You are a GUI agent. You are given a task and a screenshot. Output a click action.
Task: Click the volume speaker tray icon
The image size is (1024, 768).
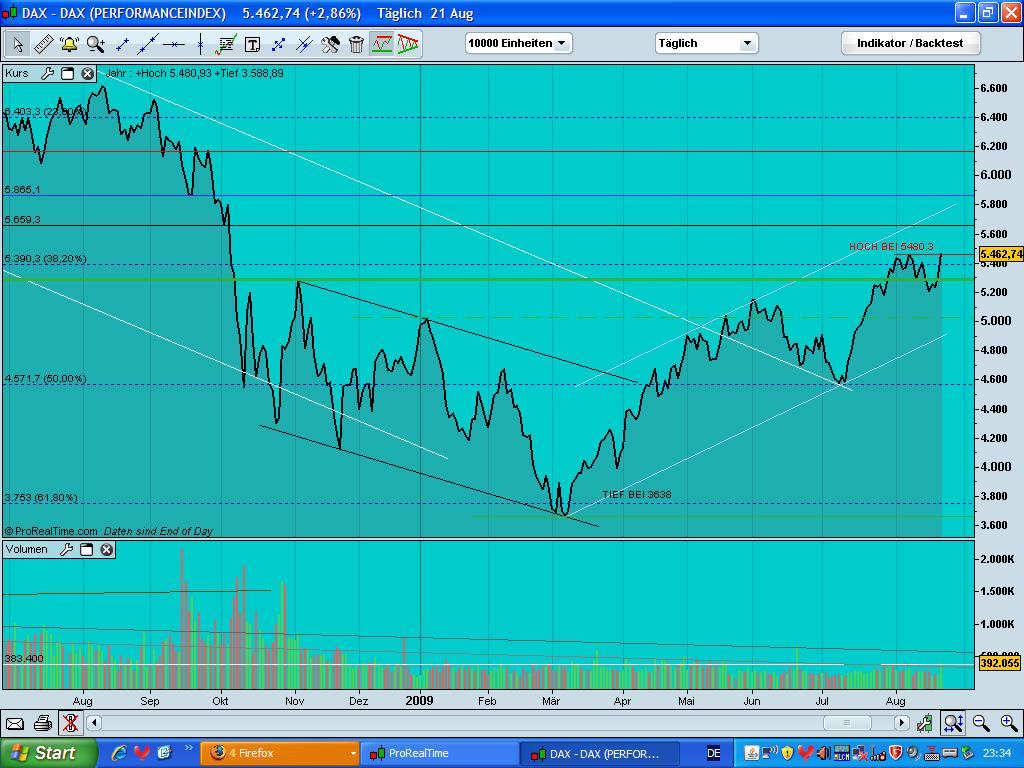(x=823, y=753)
